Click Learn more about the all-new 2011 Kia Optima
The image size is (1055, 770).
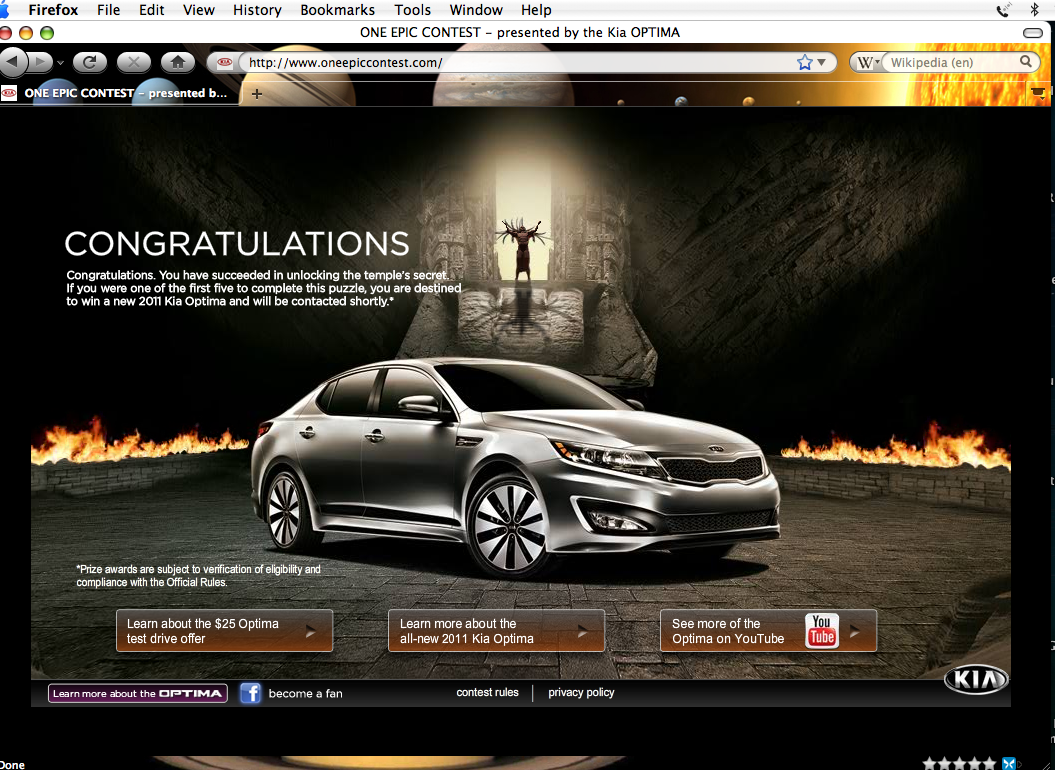pyautogui.click(x=496, y=631)
